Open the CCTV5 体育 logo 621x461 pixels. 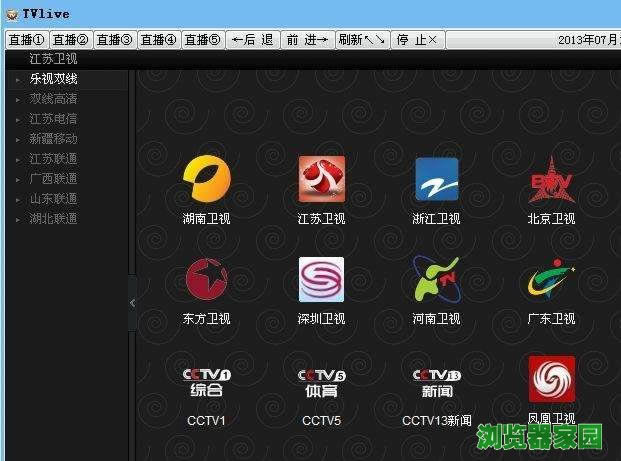pyautogui.click(x=322, y=383)
